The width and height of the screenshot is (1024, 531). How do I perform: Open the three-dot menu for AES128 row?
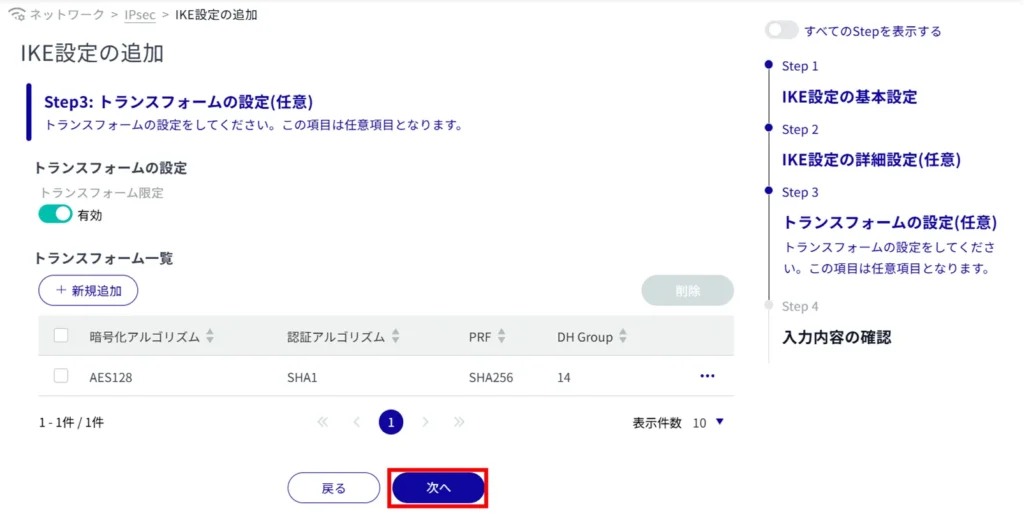(707, 376)
